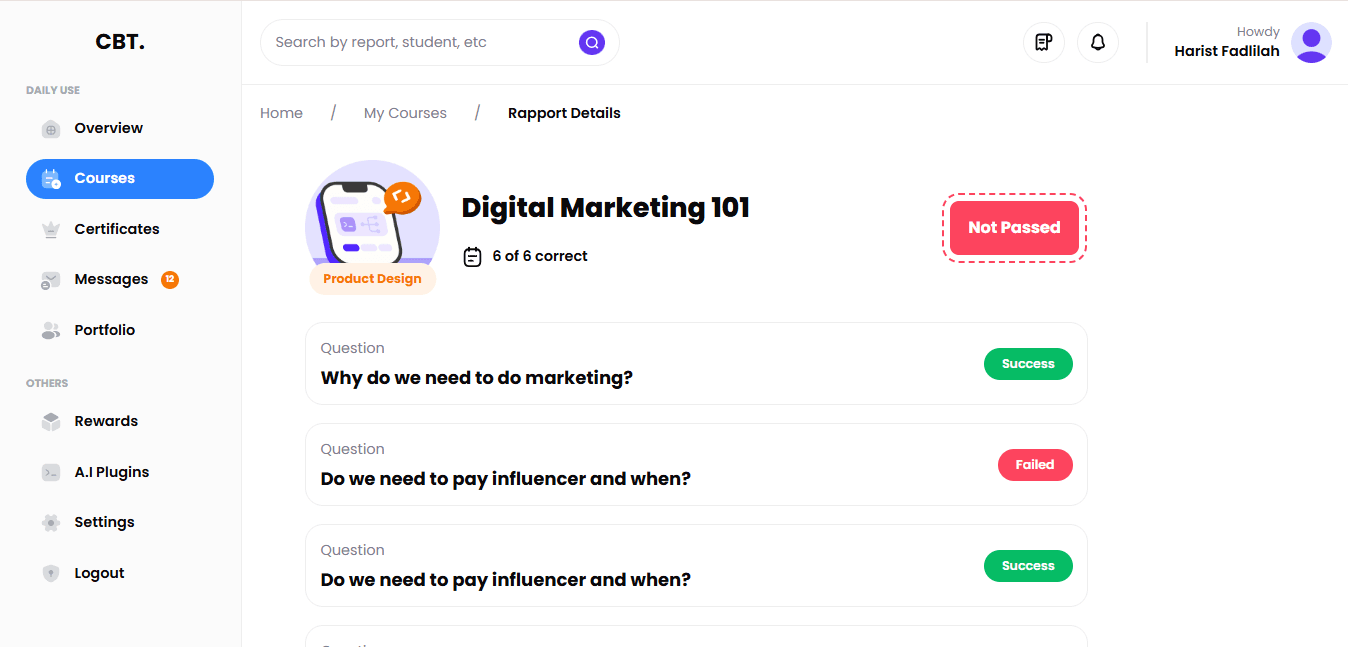Image resolution: width=1348 pixels, height=647 pixels.
Task: Click the Rewards box icon
Action: point(51,422)
